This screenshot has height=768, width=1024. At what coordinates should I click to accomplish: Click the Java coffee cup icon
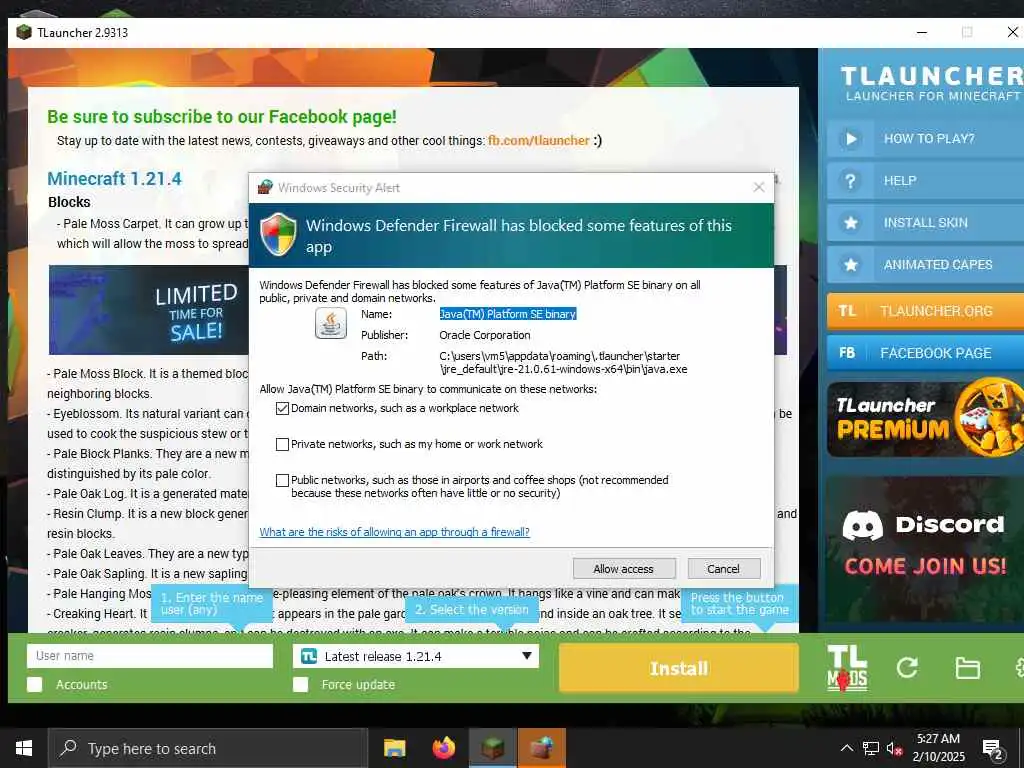click(331, 323)
